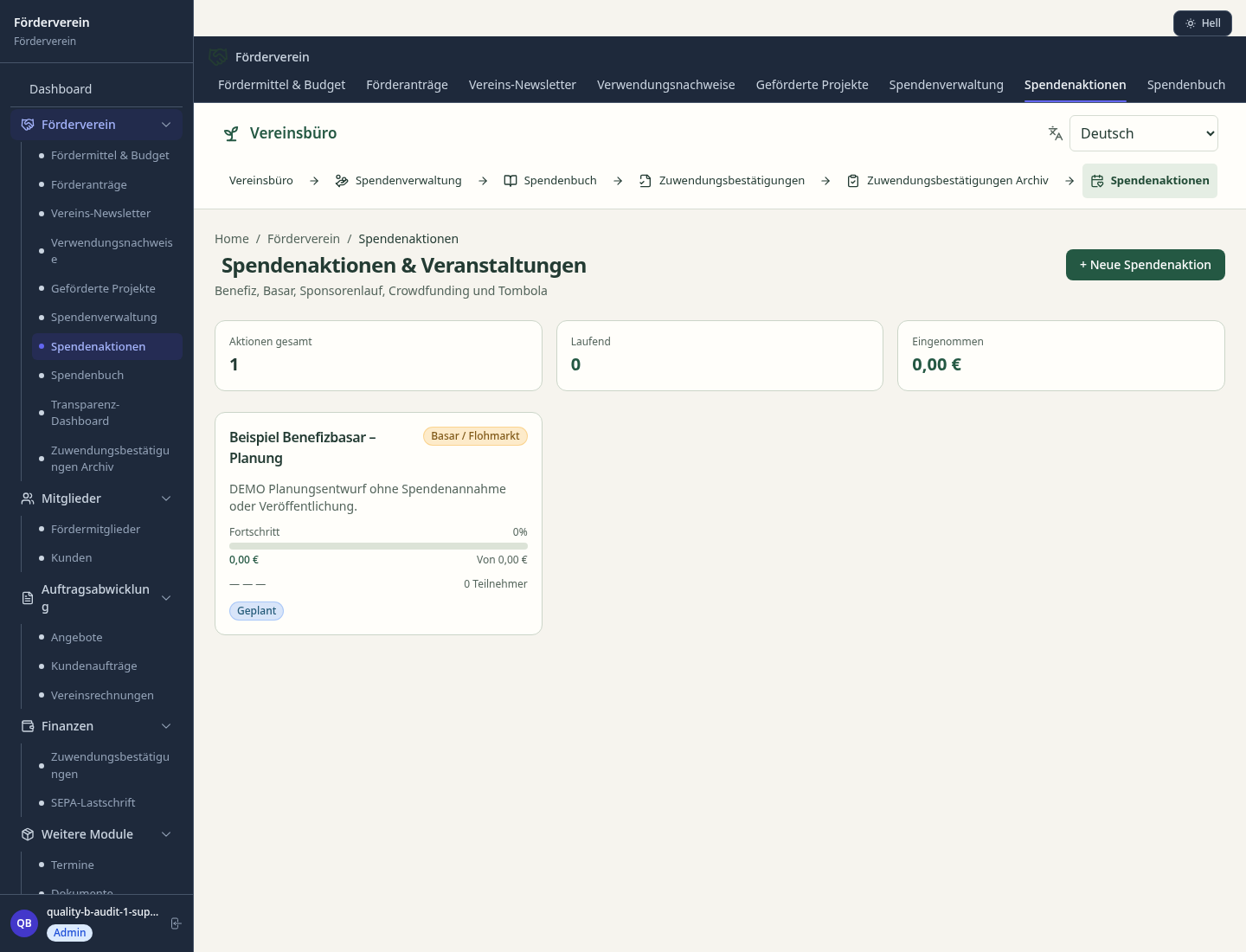This screenshot has height=952, width=1246.
Task: Click the Weitere Module cube icon
Action: tap(28, 834)
